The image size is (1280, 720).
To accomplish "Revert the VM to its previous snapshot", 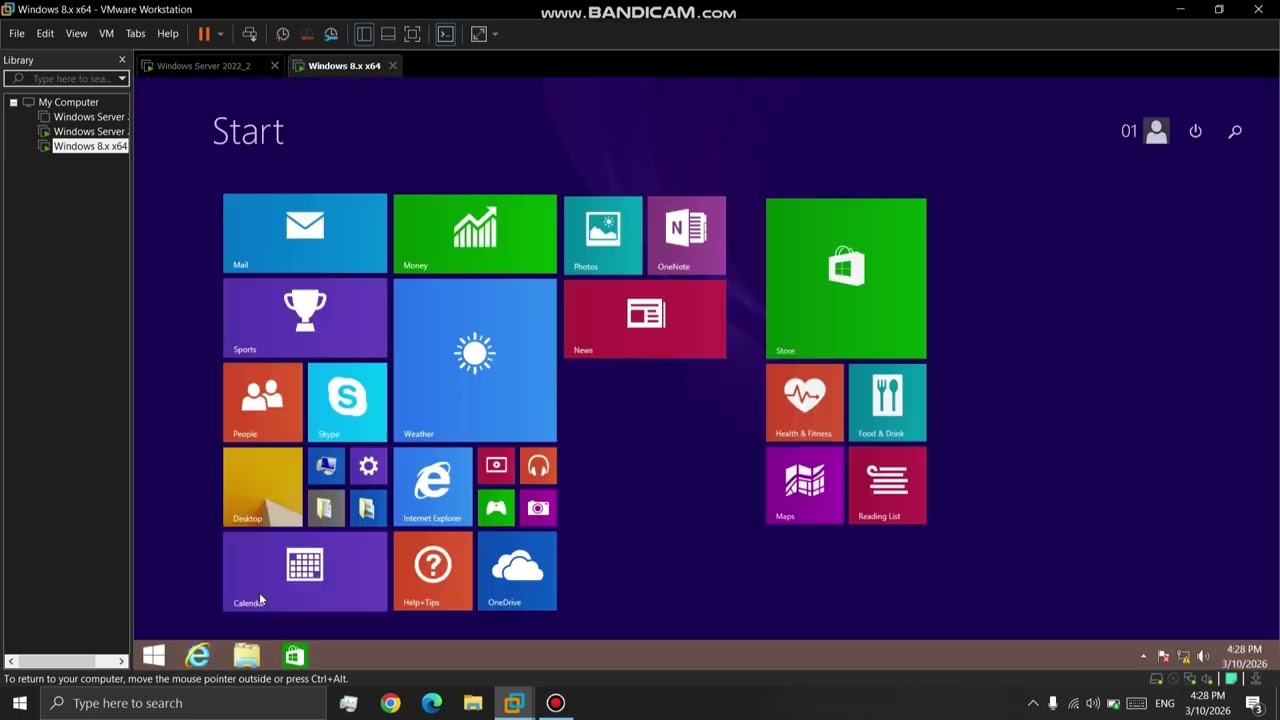I will [307, 34].
